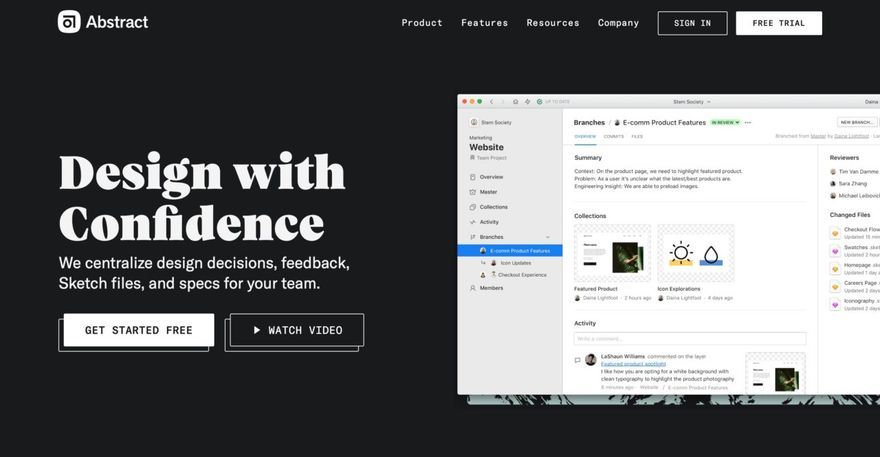
Task: Click the Homepage file icon
Action: point(835,269)
